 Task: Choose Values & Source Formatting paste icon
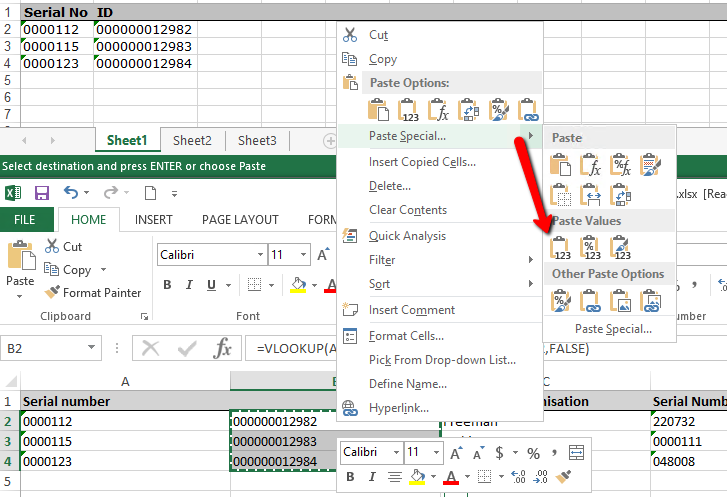pyautogui.click(x=620, y=248)
